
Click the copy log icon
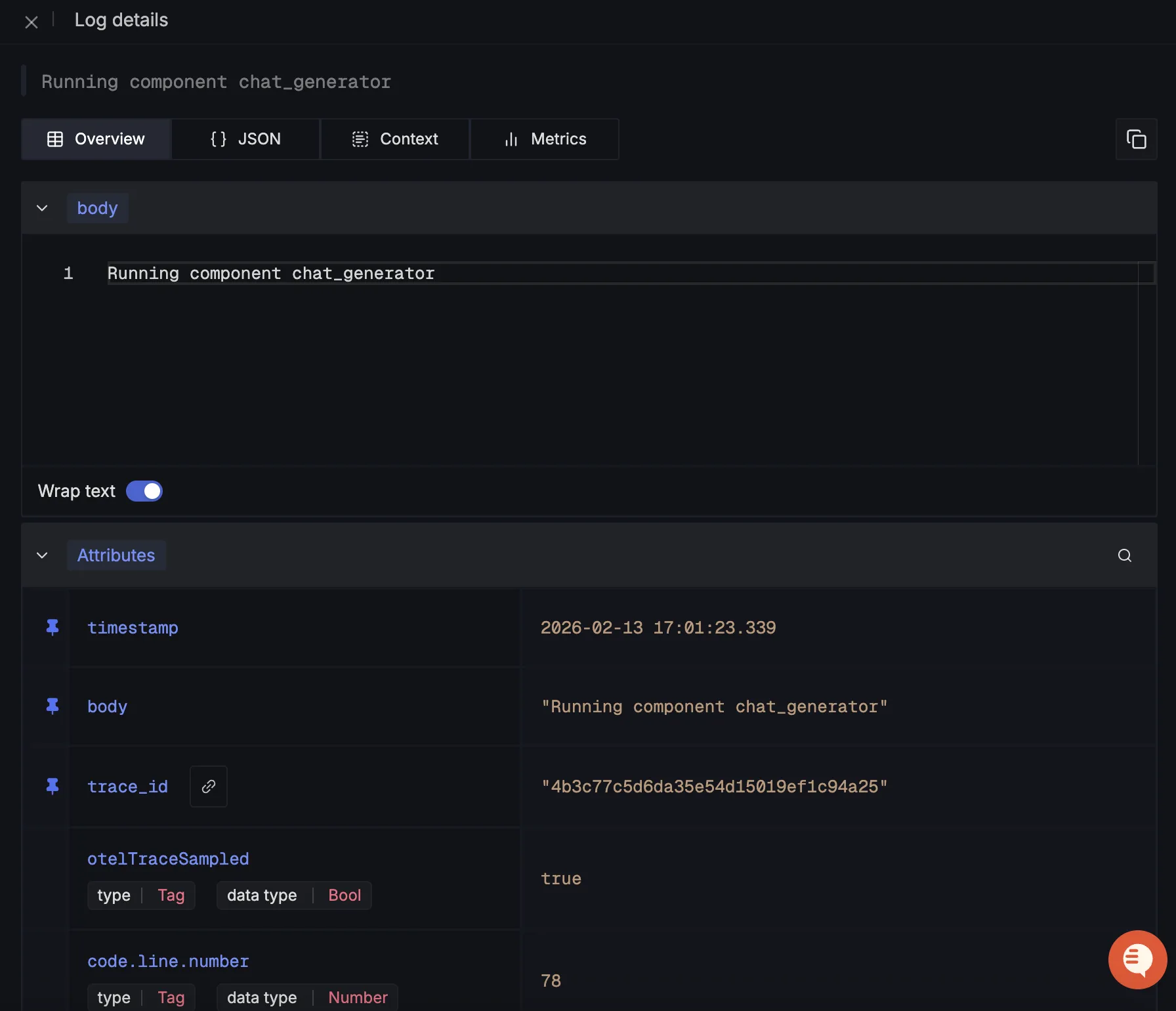(1136, 139)
